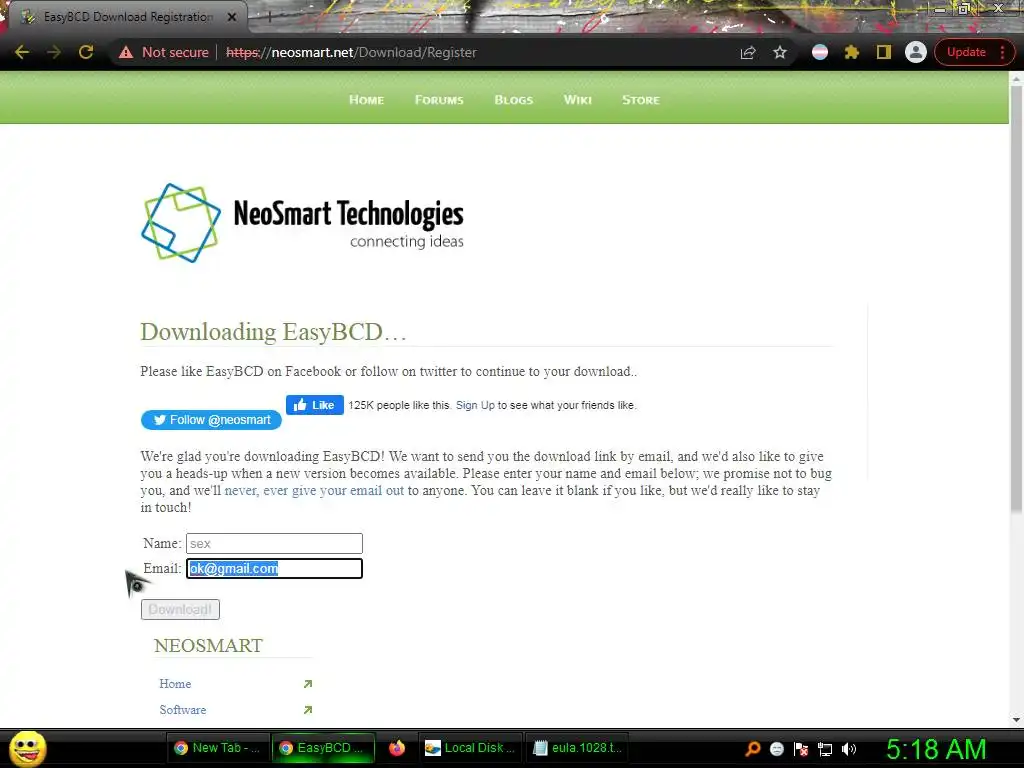Screen dimensions: 1024x768
Task: Click into the Name input field
Action: click(274, 543)
